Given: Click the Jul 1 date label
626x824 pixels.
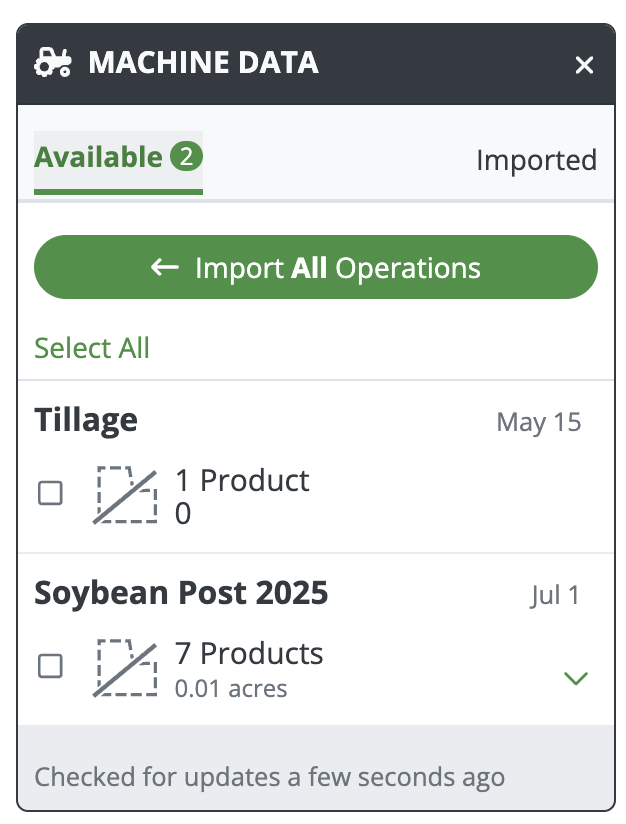Looking at the screenshot, I should click(555, 596).
